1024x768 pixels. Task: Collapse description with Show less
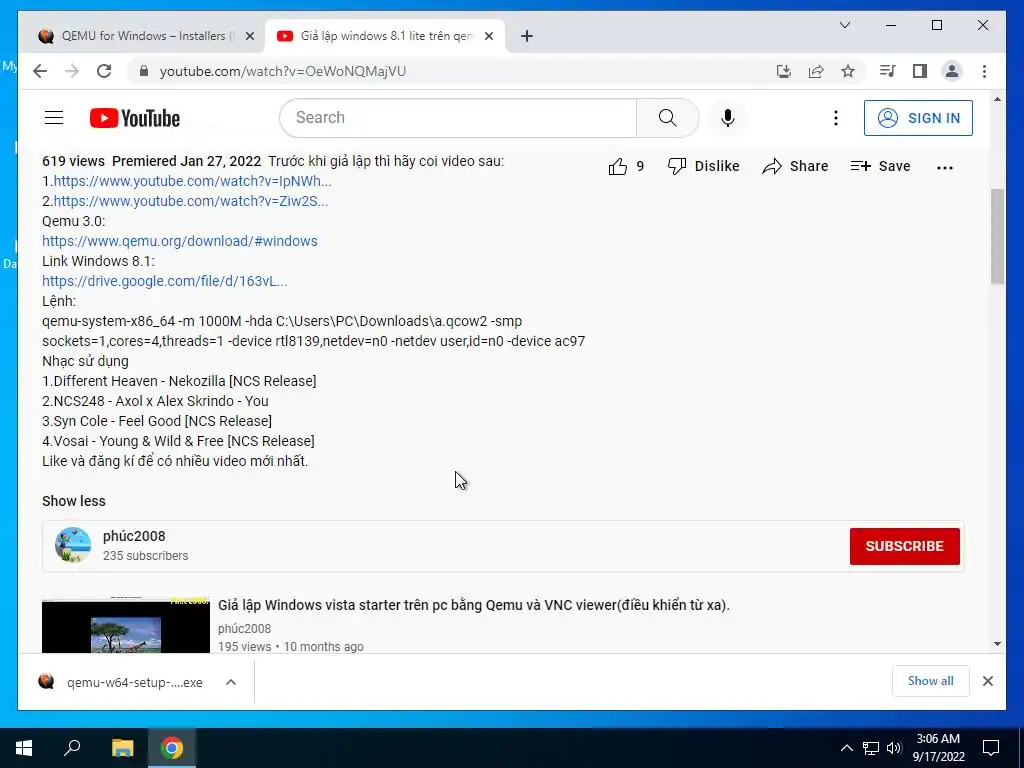(x=74, y=501)
